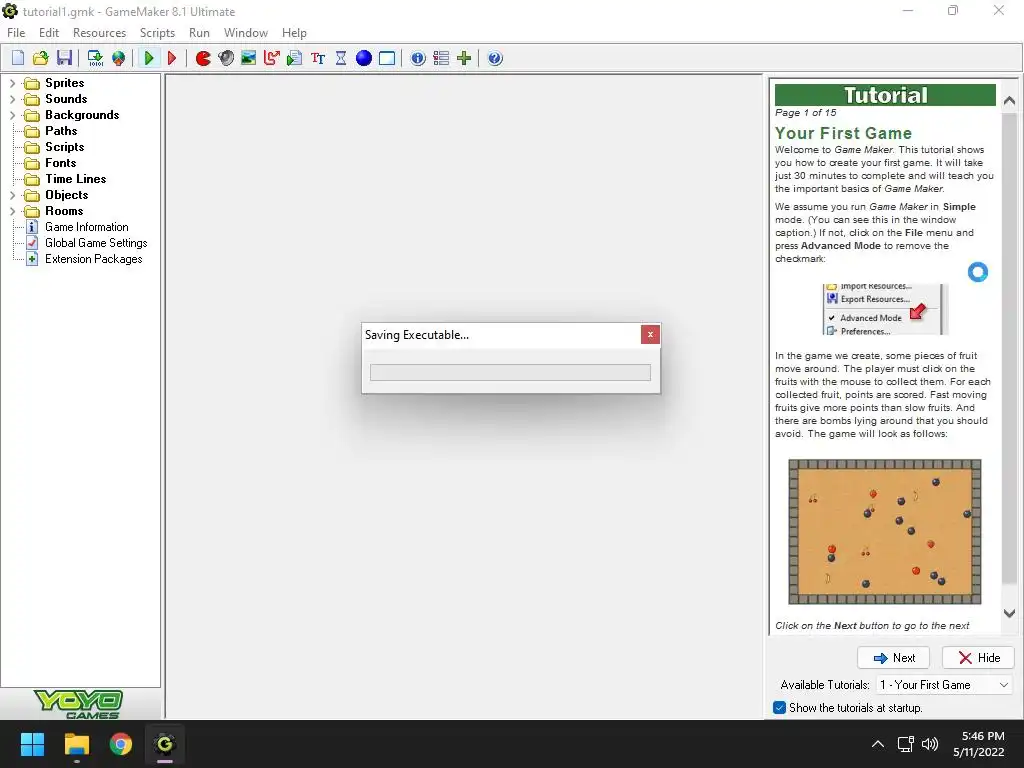Viewport: 1024px width, 768px height.
Task: Create an object with the blue ball icon
Action: pyautogui.click(x=364, y=58)
